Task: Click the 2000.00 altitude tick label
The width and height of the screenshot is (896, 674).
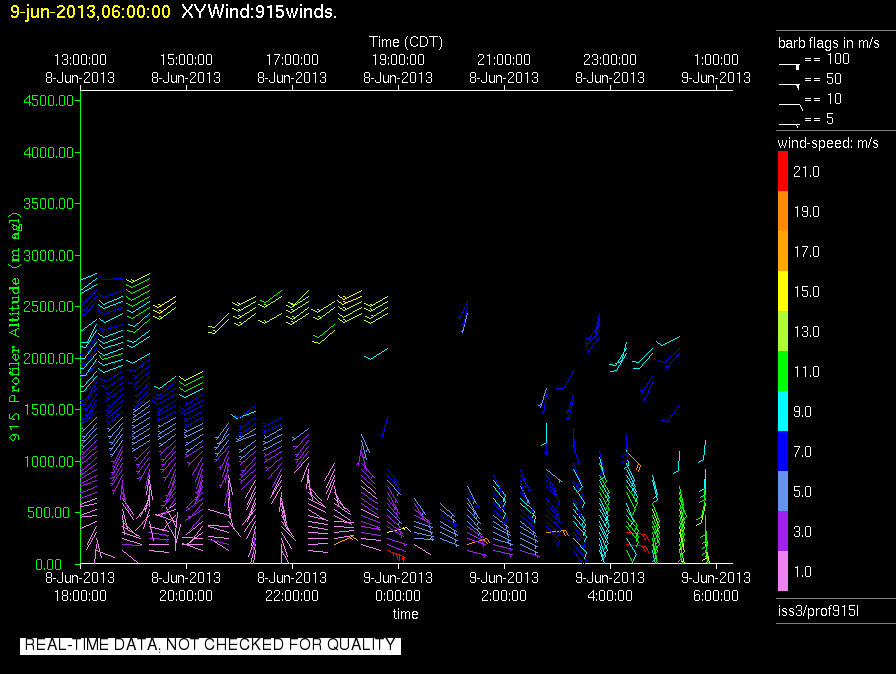Action: tap(49, 358)
